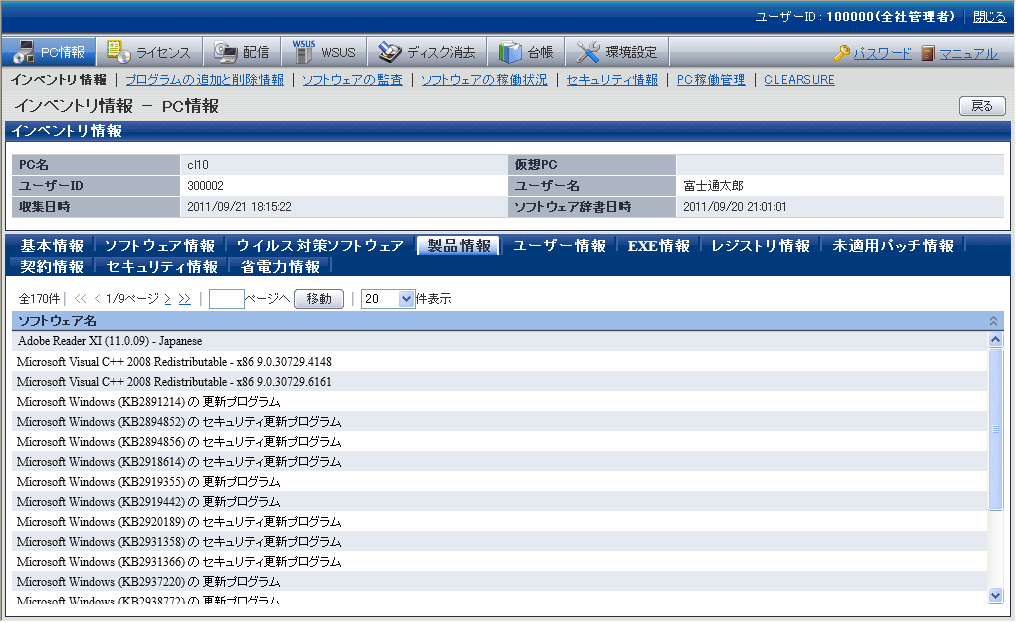Open ソフトウェアの監査 link
The width and height of the screenshot is (1016, 622).
pos(352,80)
